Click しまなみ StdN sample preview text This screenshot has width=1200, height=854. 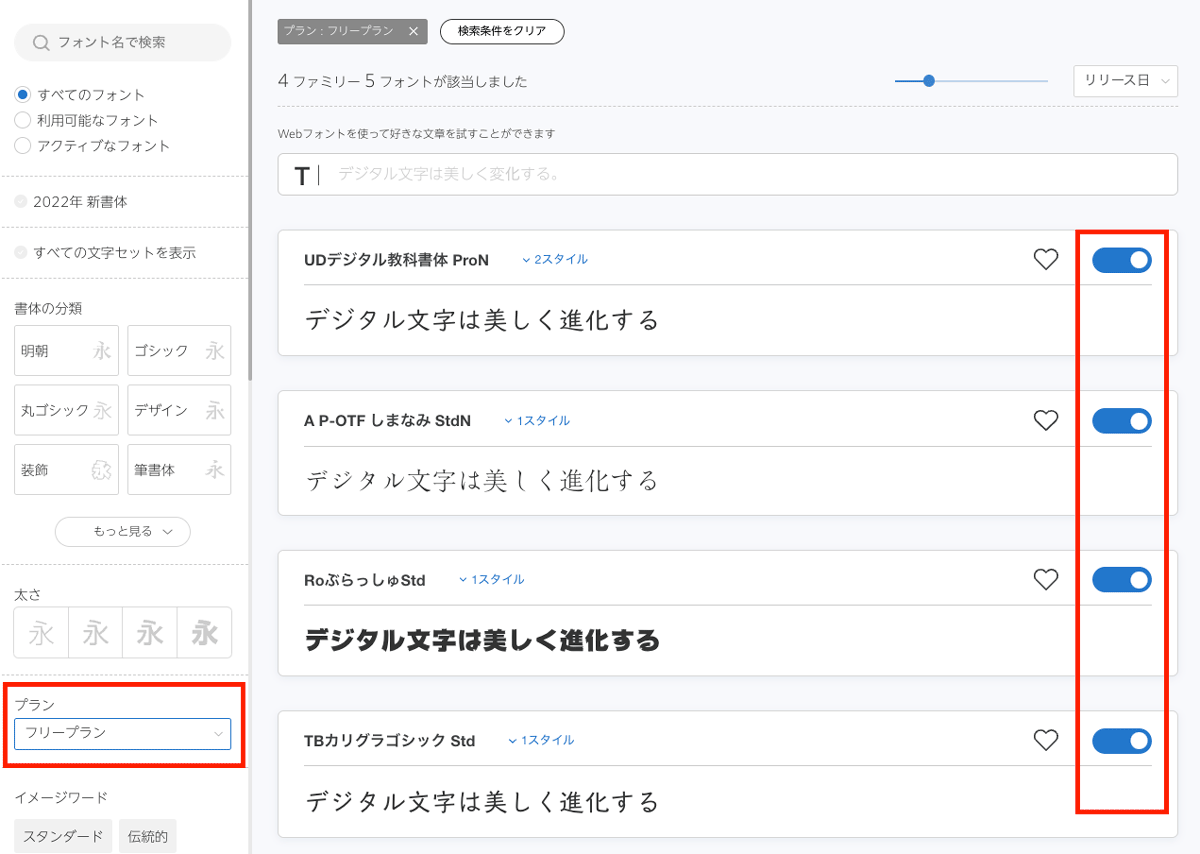482,480
